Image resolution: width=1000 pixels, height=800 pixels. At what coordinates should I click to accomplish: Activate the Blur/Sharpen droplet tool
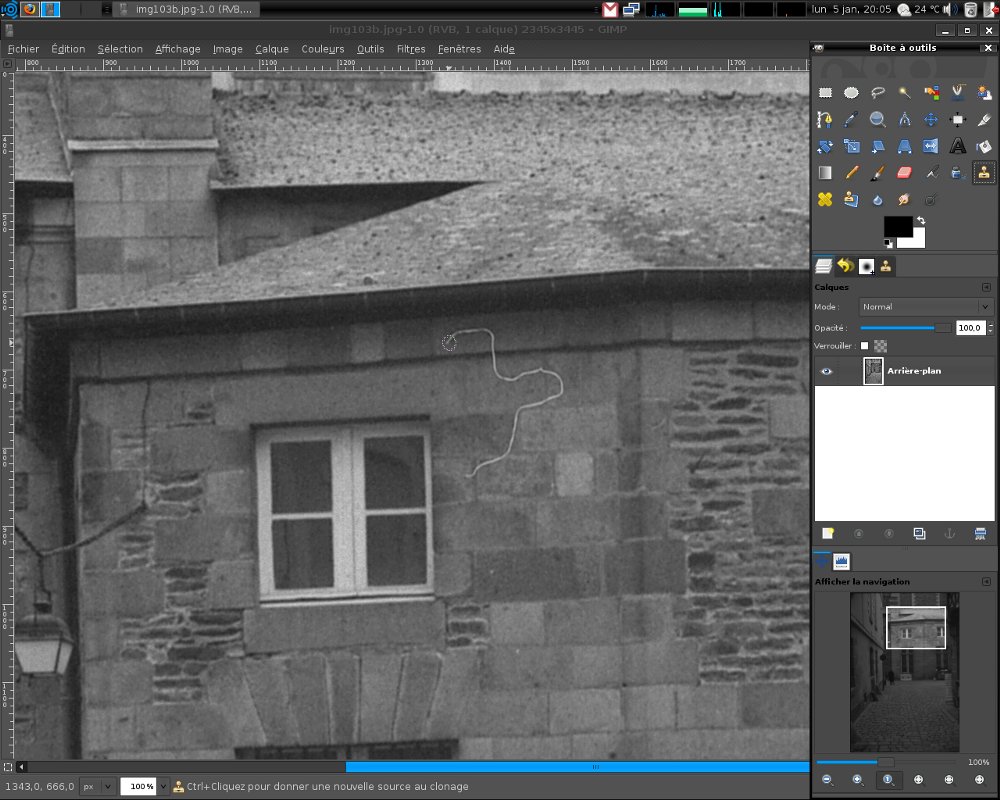[x=878, y=200]
